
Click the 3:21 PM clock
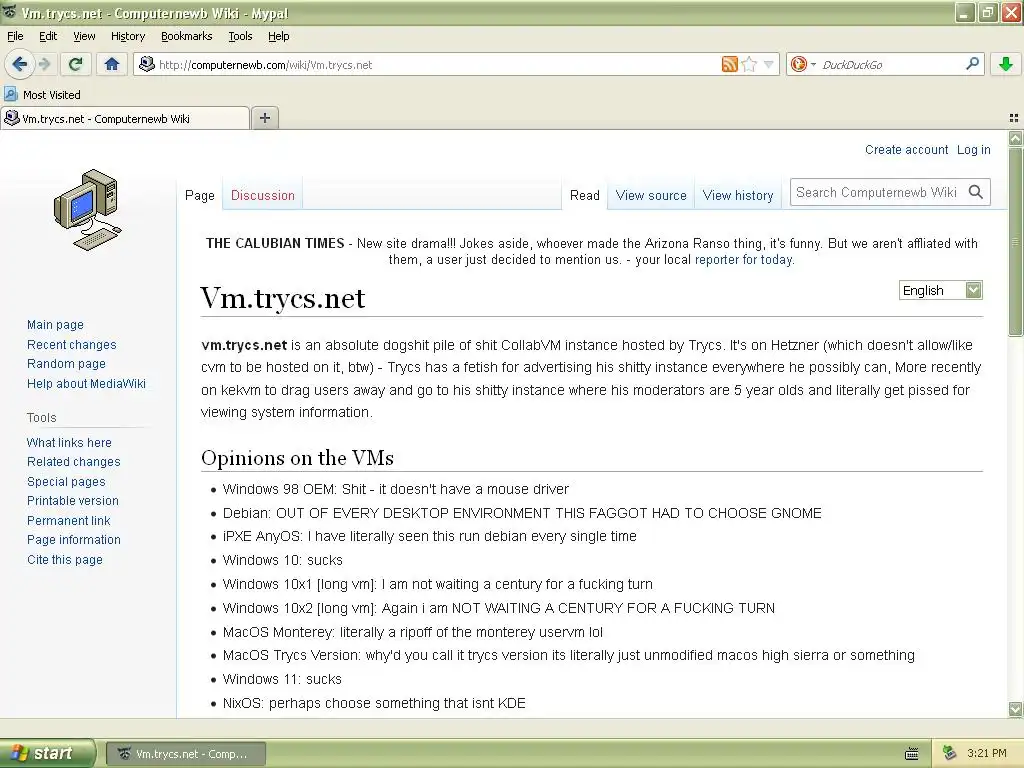(986, 753)
